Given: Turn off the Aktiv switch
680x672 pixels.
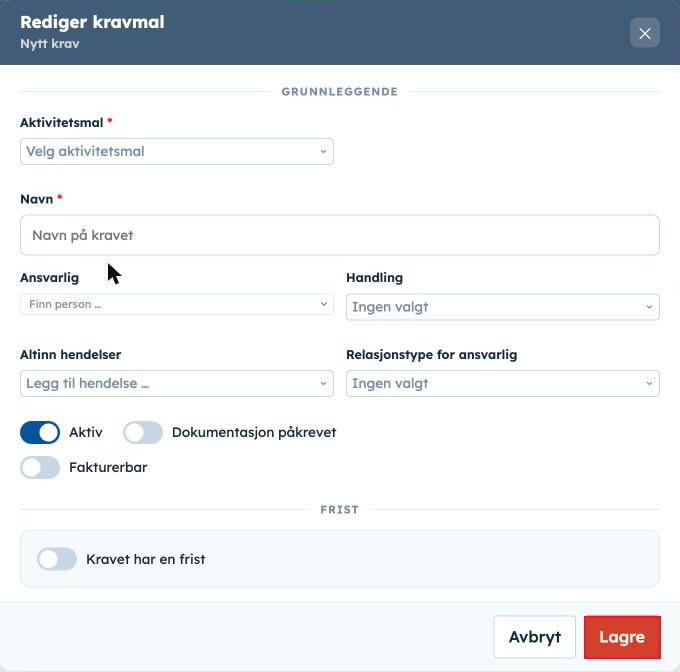Looking at the screenshot, I should [40, 432].
